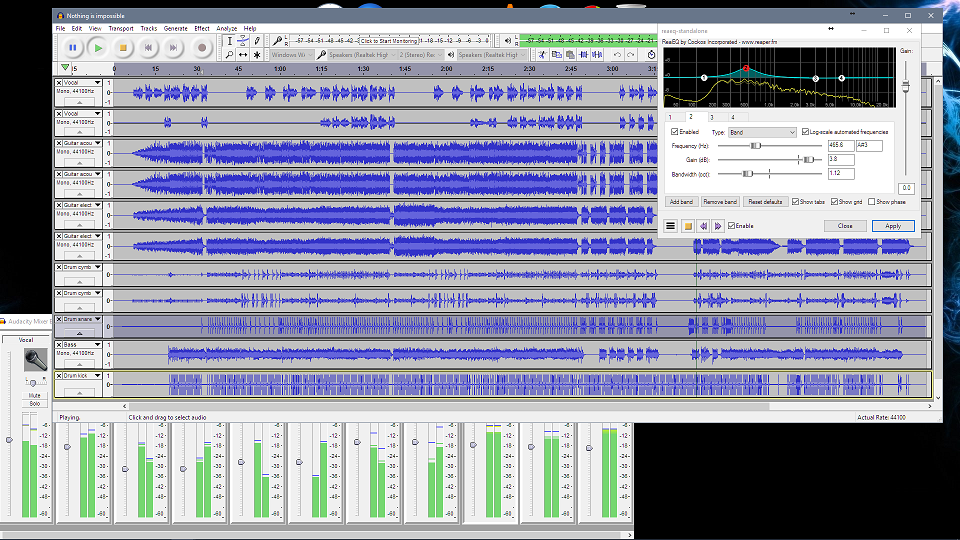
Task: Open the Effect menu
Action: pos(201,28)
